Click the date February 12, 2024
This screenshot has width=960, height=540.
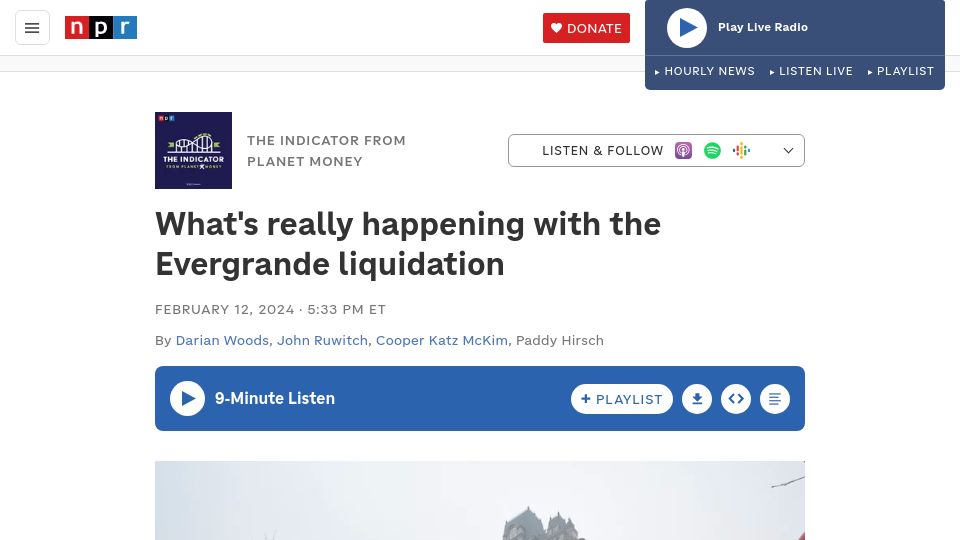(x=225, y=310)
